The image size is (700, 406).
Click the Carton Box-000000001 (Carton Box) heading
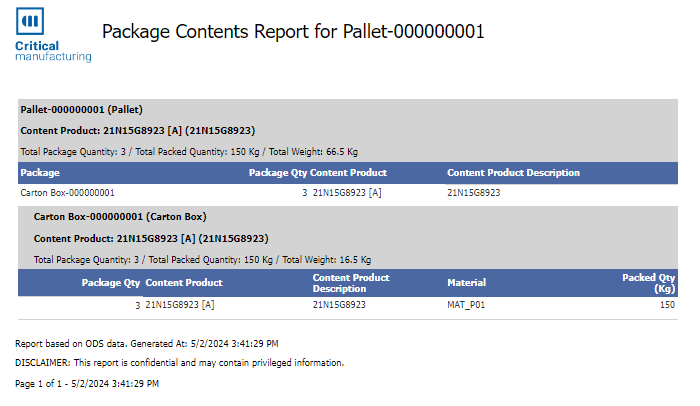[120, 216]
